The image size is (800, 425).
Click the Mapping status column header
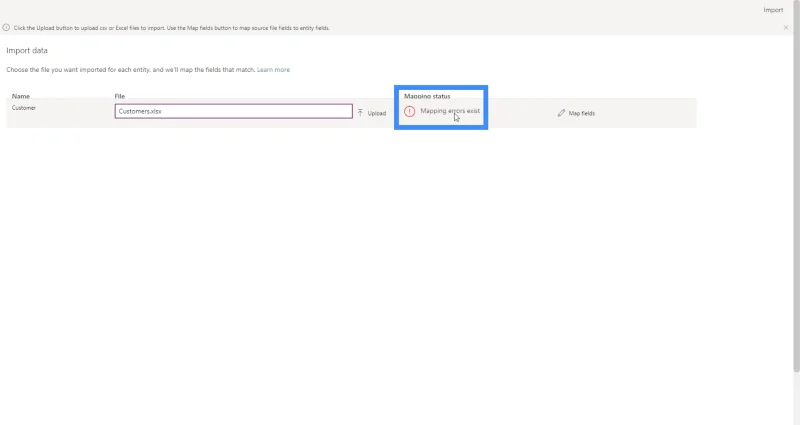tap(427, 96)
